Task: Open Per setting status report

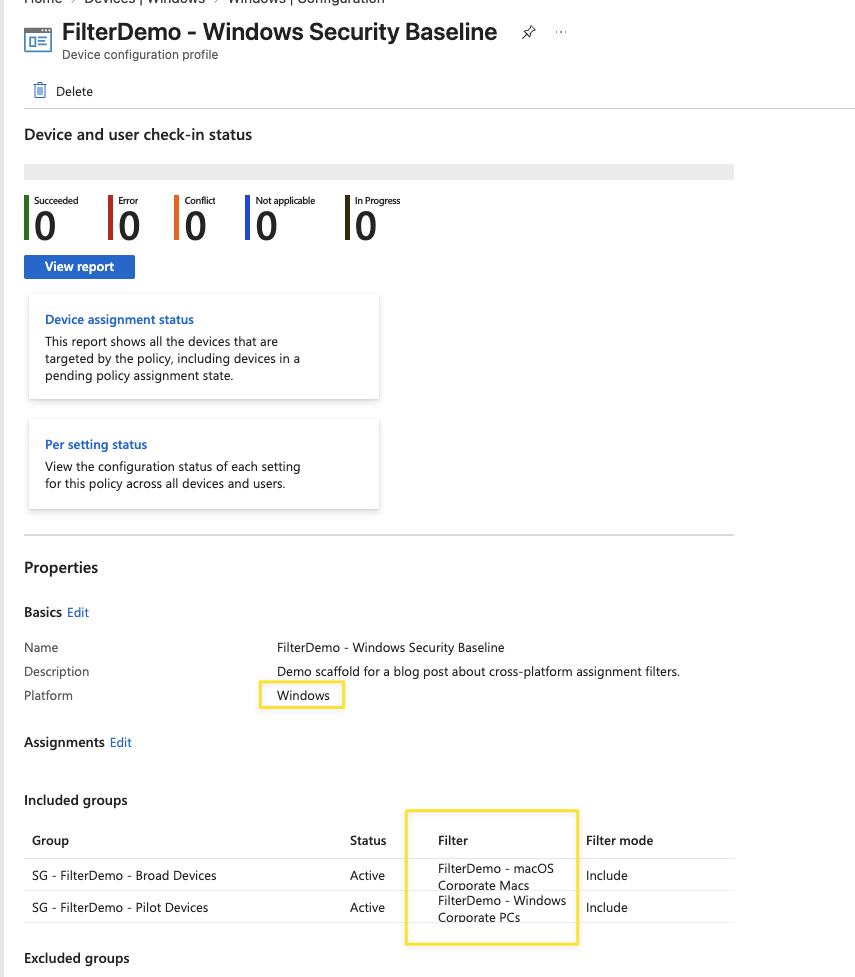Action: tap(96, 445)
